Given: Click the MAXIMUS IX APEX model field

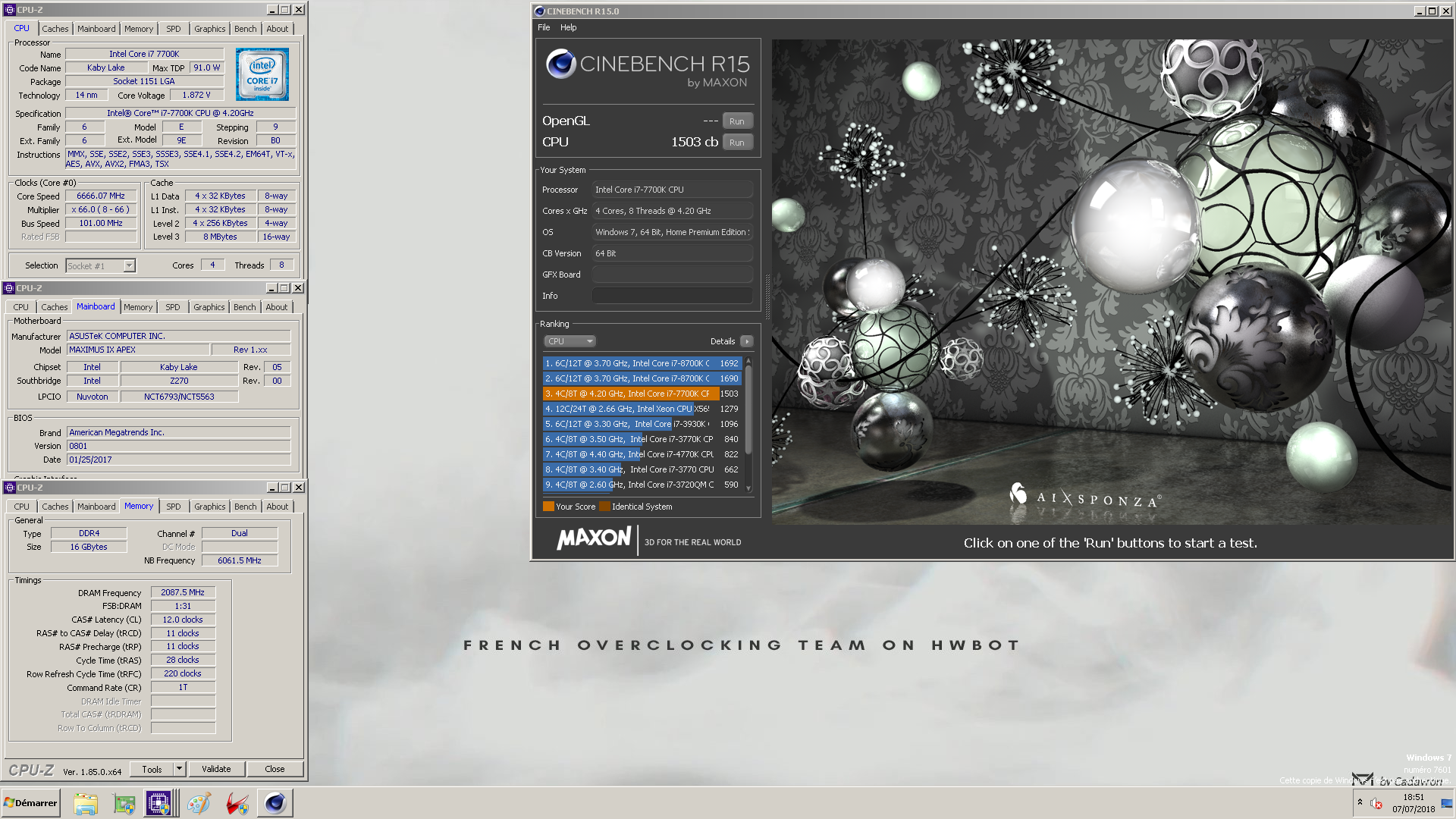Looking at the screenshot, I should point(138,350).
